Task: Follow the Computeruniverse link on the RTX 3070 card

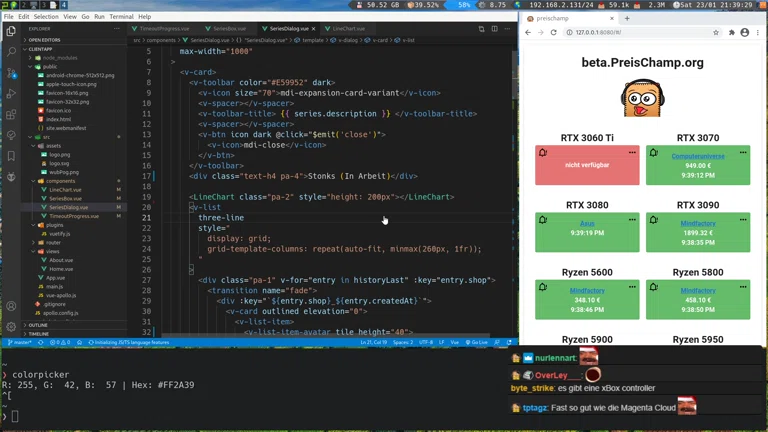Action: (697, 157)
